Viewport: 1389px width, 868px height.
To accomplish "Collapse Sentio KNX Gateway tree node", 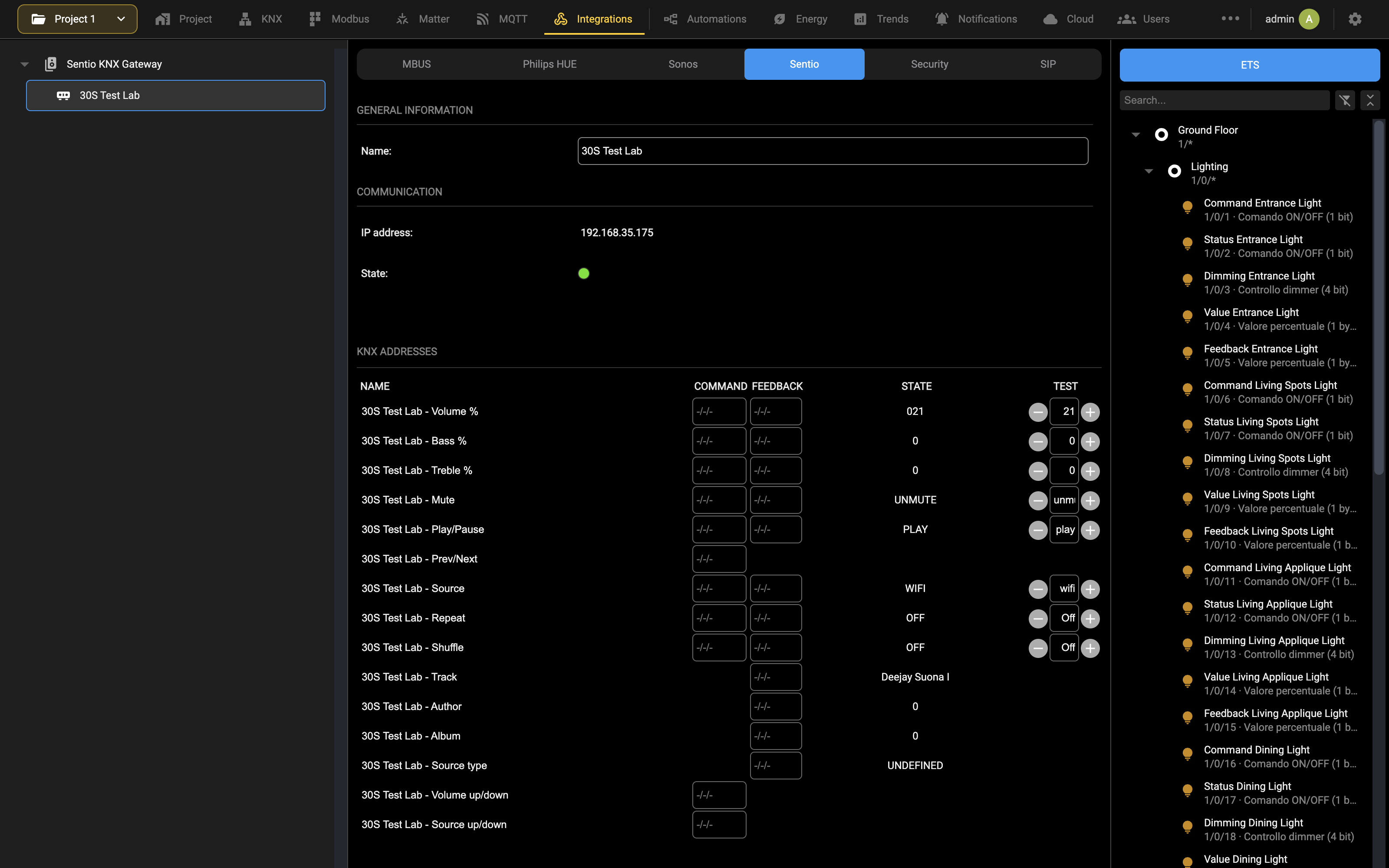I will 25,64.
